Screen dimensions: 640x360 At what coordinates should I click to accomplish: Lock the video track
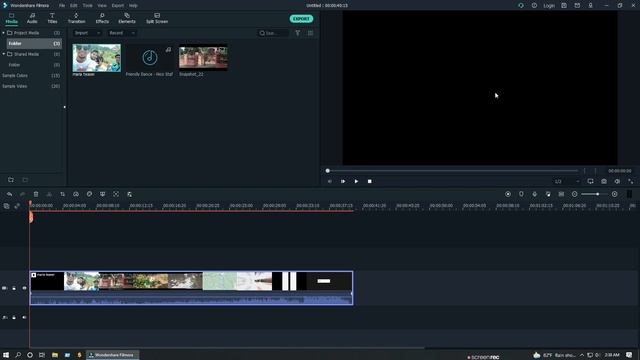coord(14,288)
